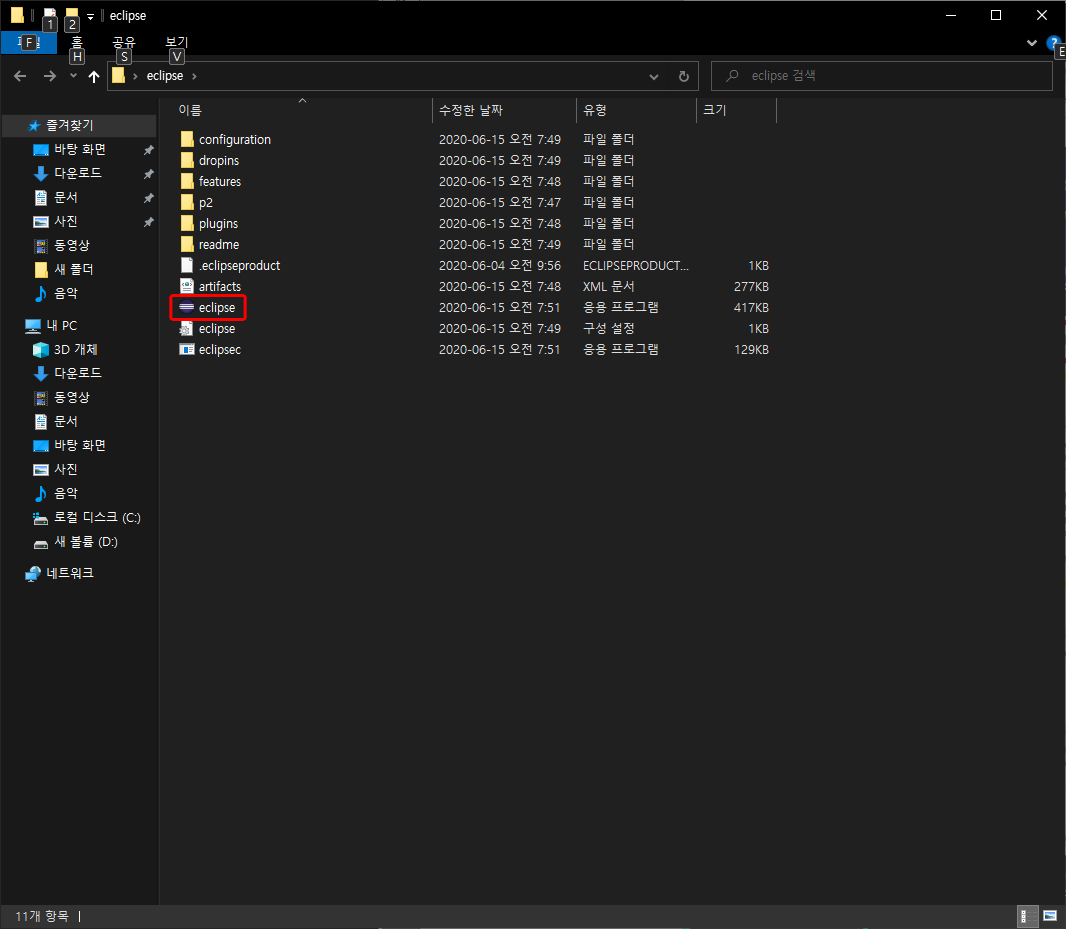The width and height of the screenshot is (1066, 929).
Task: Open pinned 다운로드 under 즐겨찾기
Action: pos(67,173)
